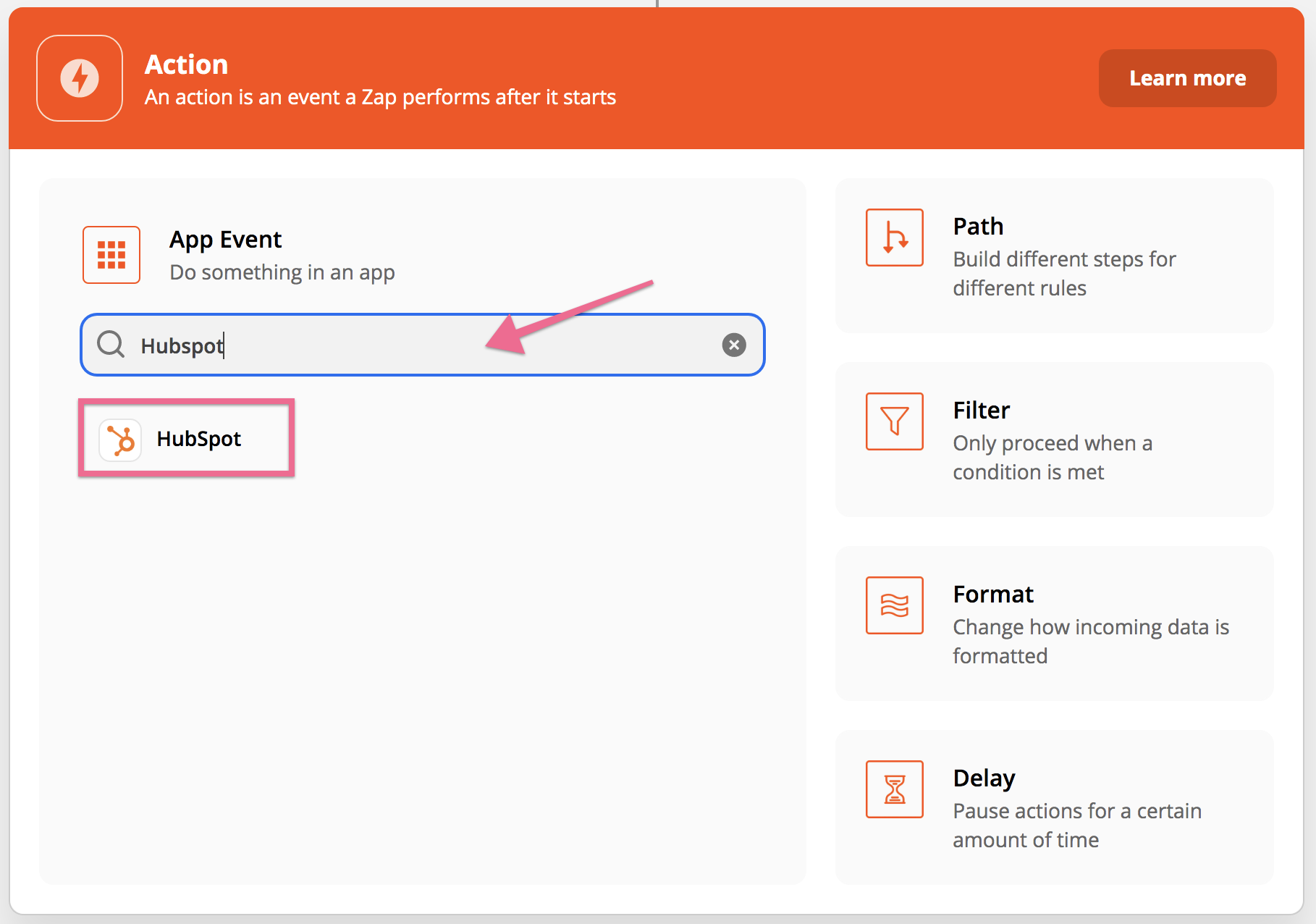
Task: Click the Path branching icon
Action: pos(895,238)
